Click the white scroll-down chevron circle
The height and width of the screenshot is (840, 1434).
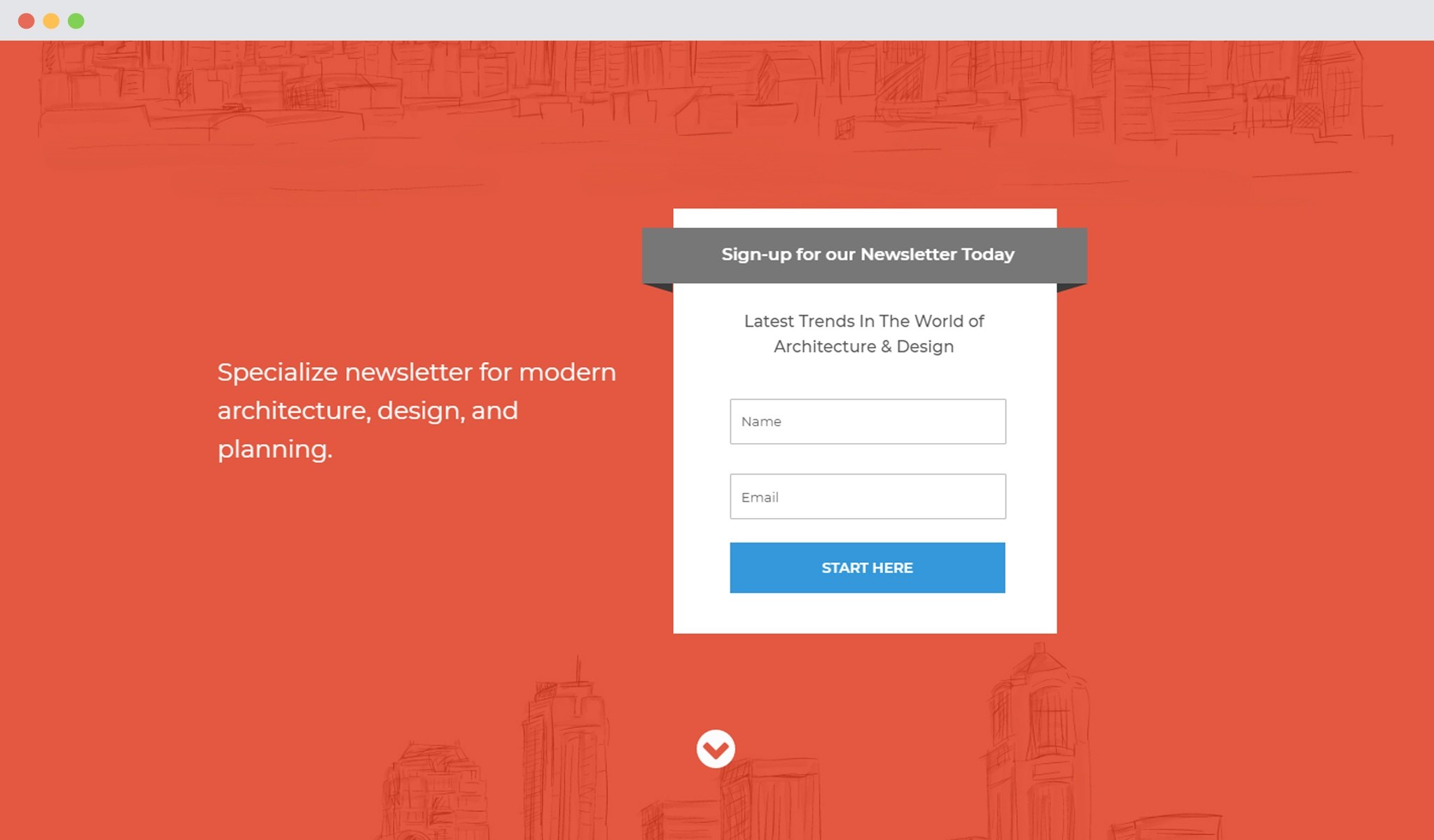[x=715, y=748]
